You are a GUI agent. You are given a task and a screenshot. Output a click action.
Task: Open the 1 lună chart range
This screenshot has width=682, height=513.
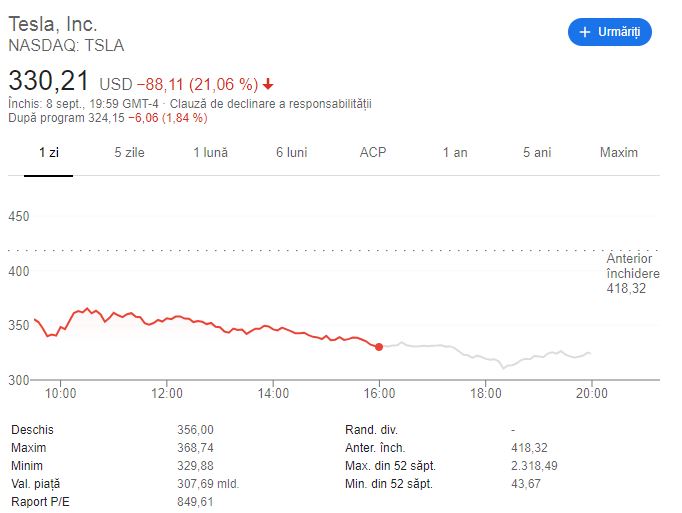[x=211, y=152]
